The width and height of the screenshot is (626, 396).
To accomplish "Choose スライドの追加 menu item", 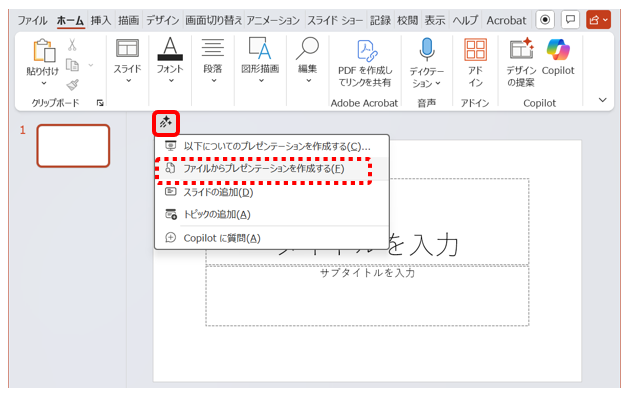I will pyautogui.click(x=272, y=192).
